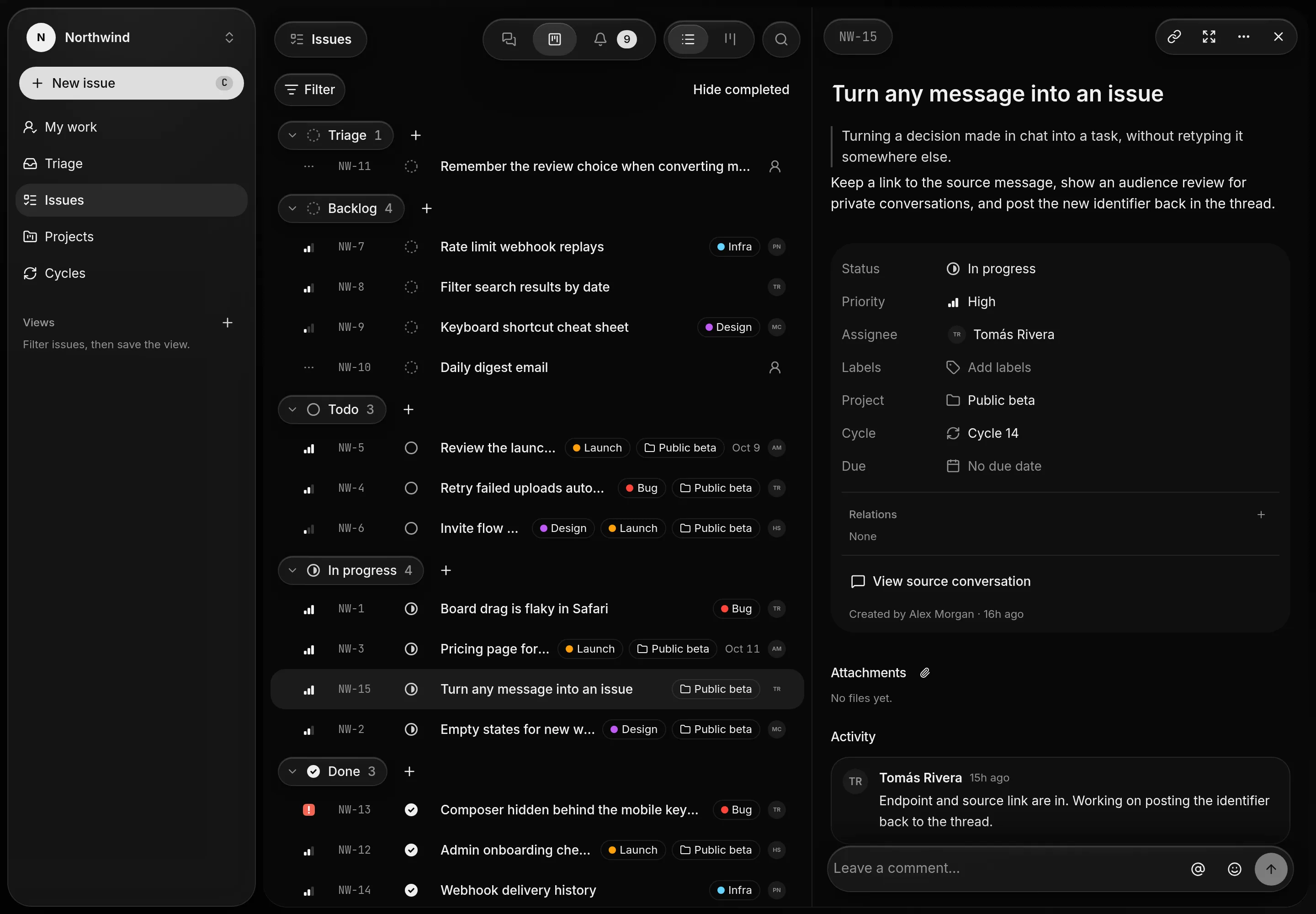Image resolution: width=1316 pixels, height=914 pixels.
Task: Copy issue link using chain icon
Action: coord(1174,37)
